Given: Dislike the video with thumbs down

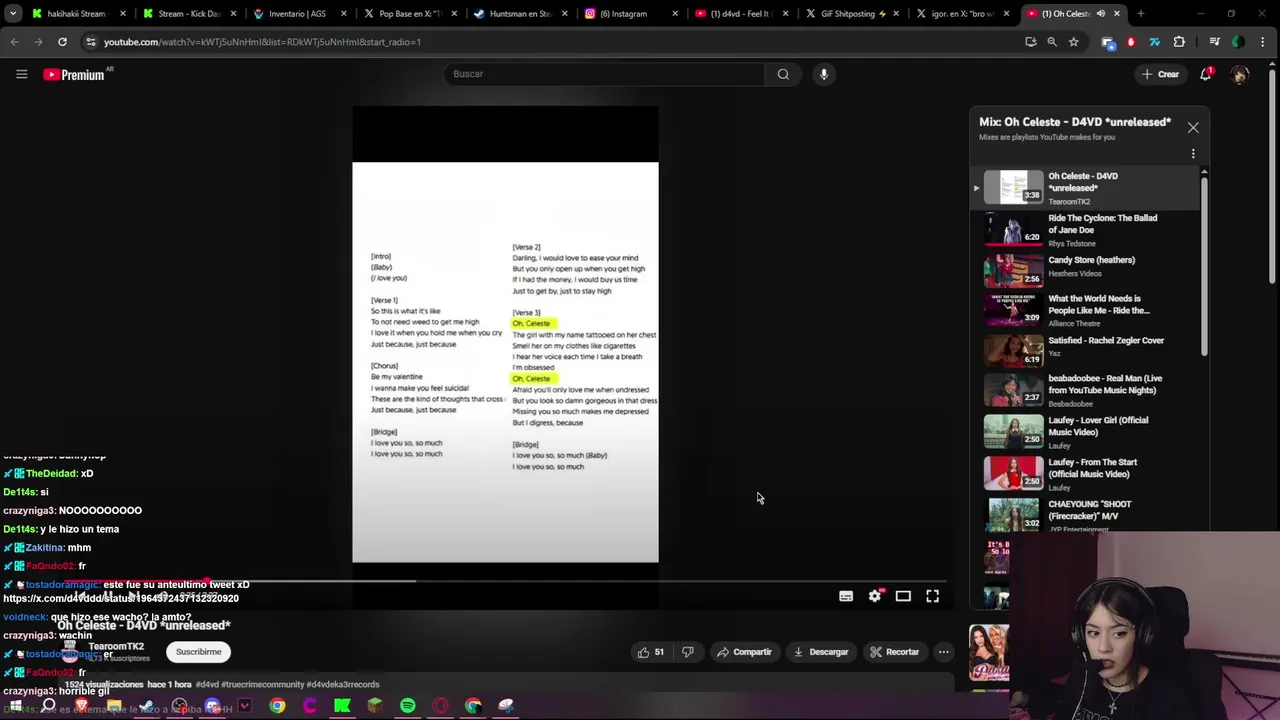Looking at the screenshot, I should pos(687,652).
